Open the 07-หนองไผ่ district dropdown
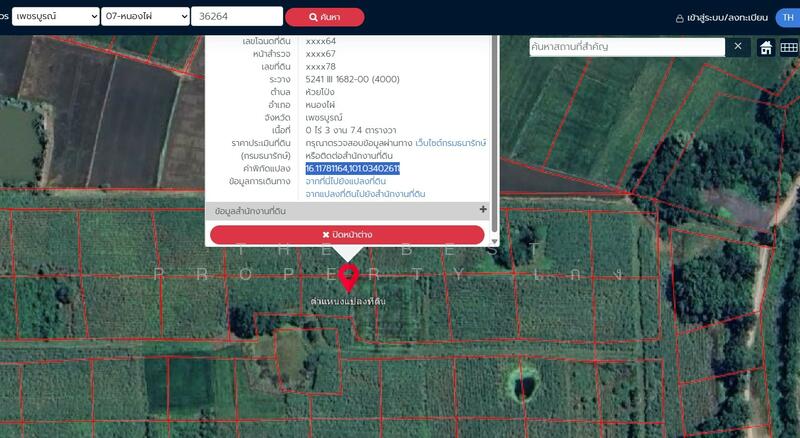800x438 pixels. click(146, 17)
